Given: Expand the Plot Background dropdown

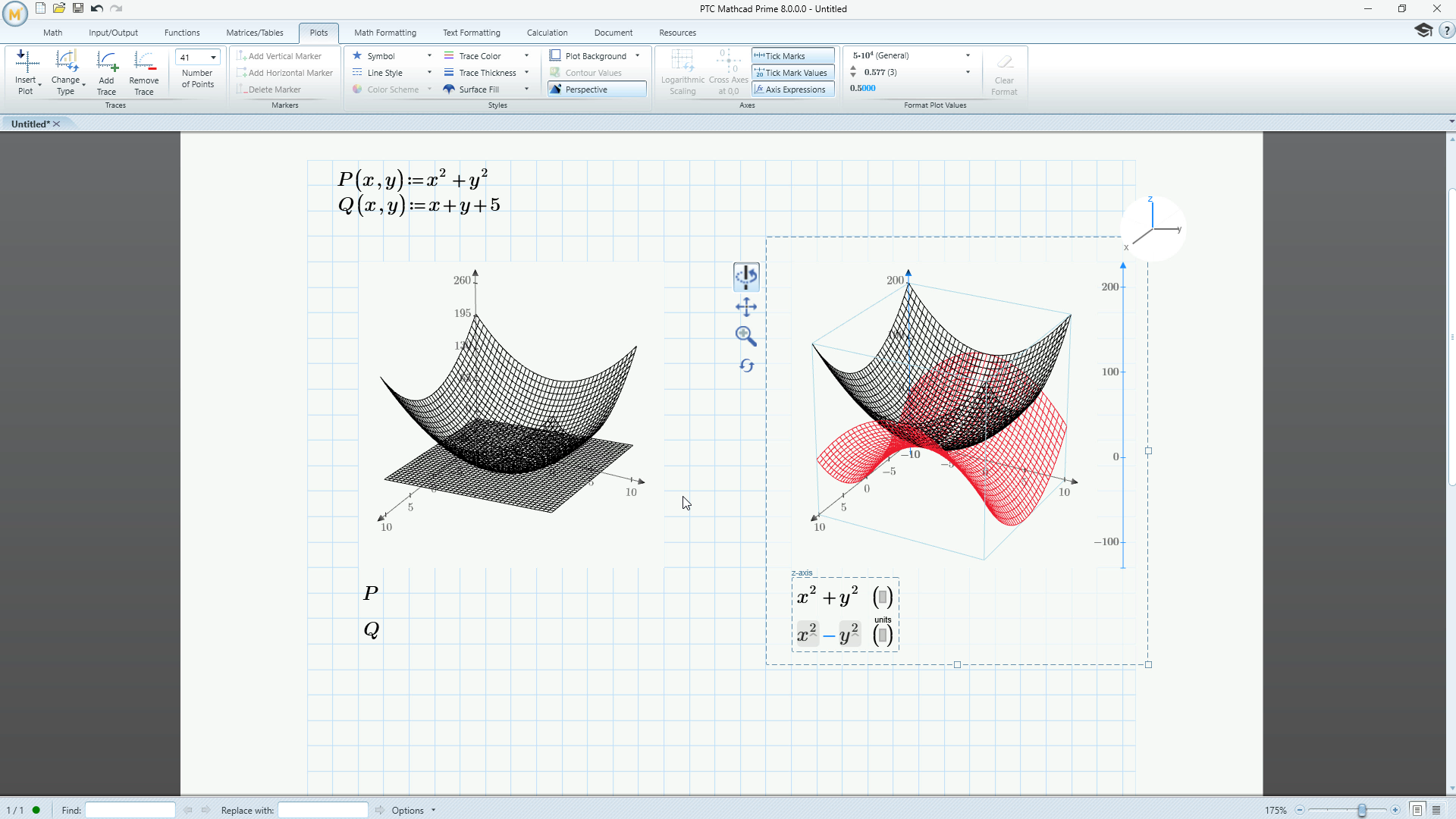Looking at the screenshot, I should [637, 56].
